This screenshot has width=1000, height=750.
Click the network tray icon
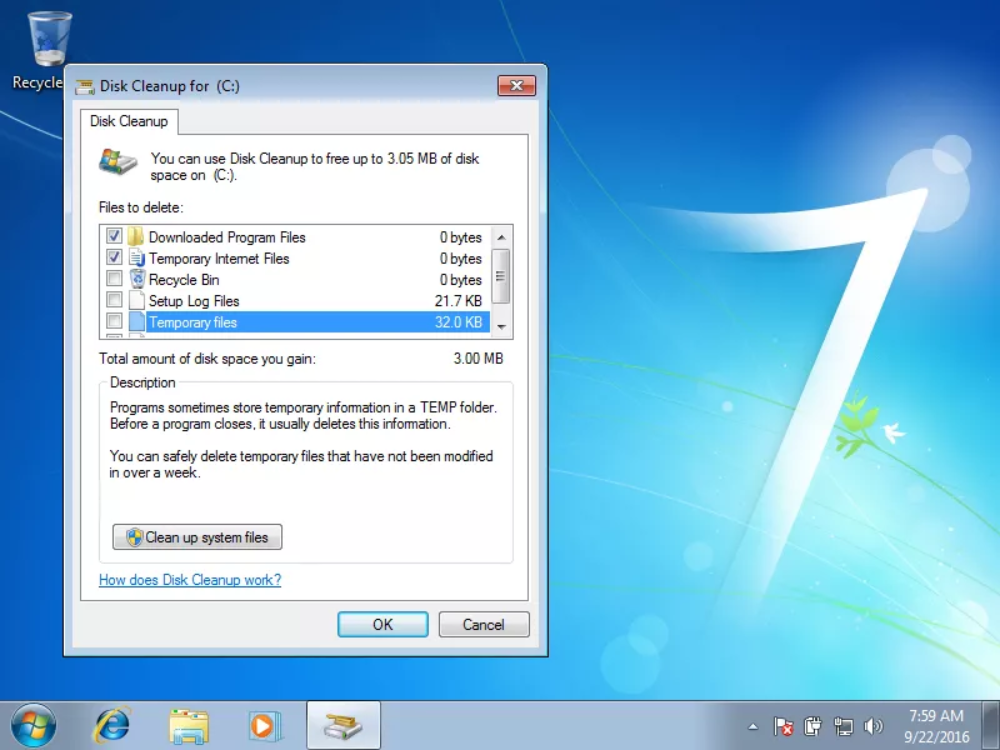[x=843, y=726]
